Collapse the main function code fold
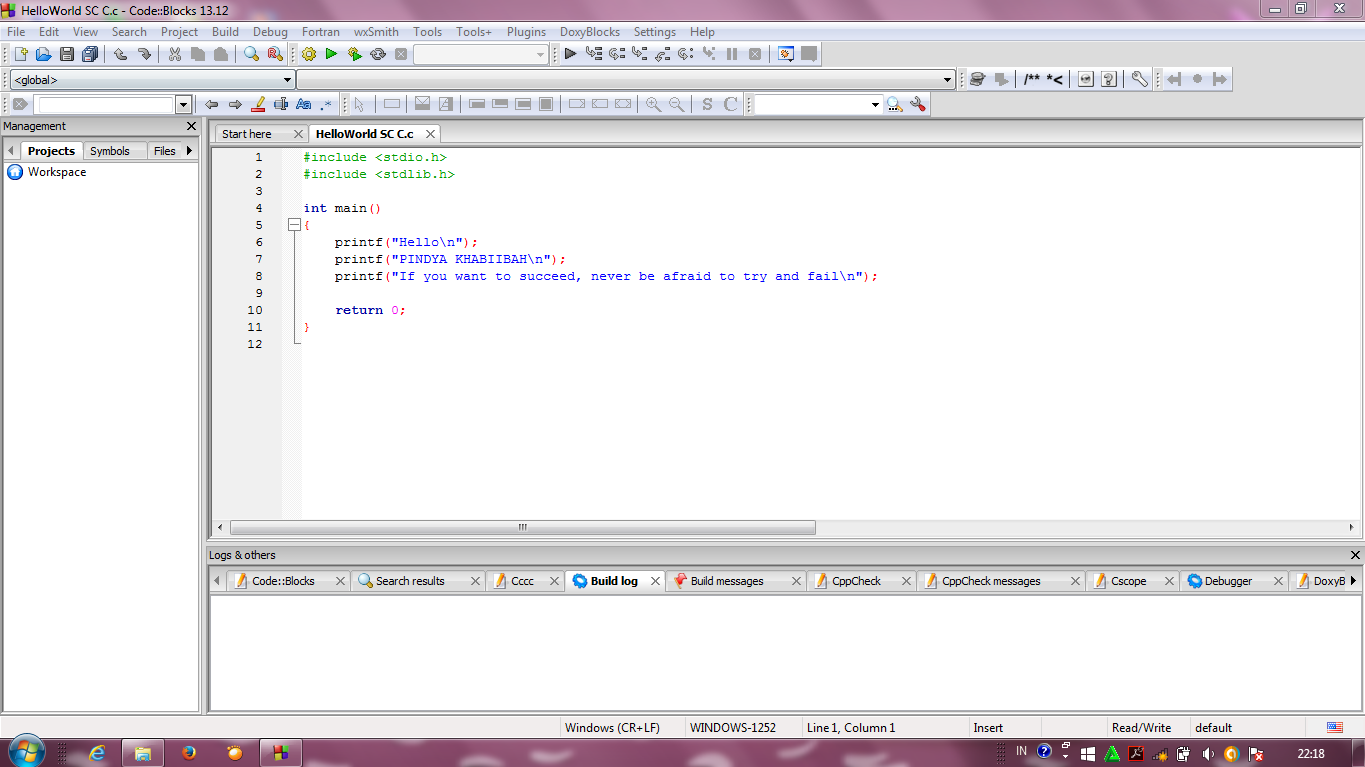 [294, 225]
